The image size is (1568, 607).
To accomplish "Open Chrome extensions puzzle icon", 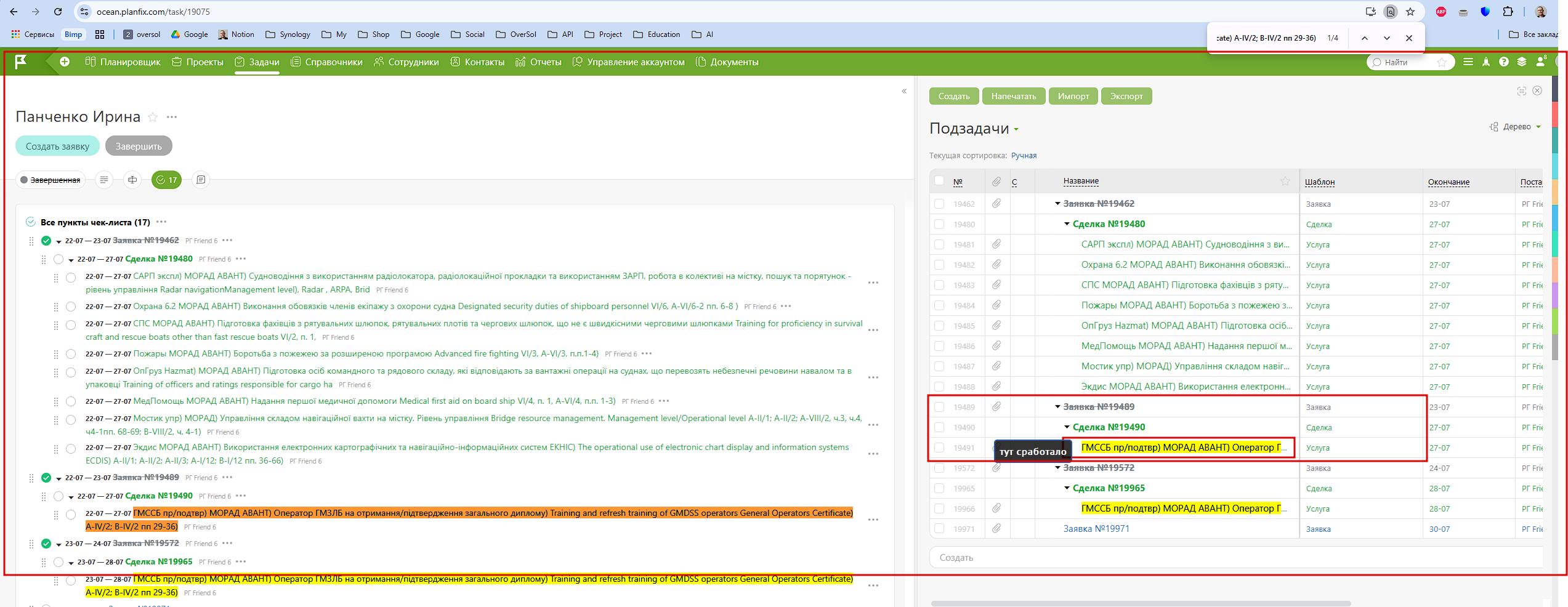I will [x=1508, y=12].
